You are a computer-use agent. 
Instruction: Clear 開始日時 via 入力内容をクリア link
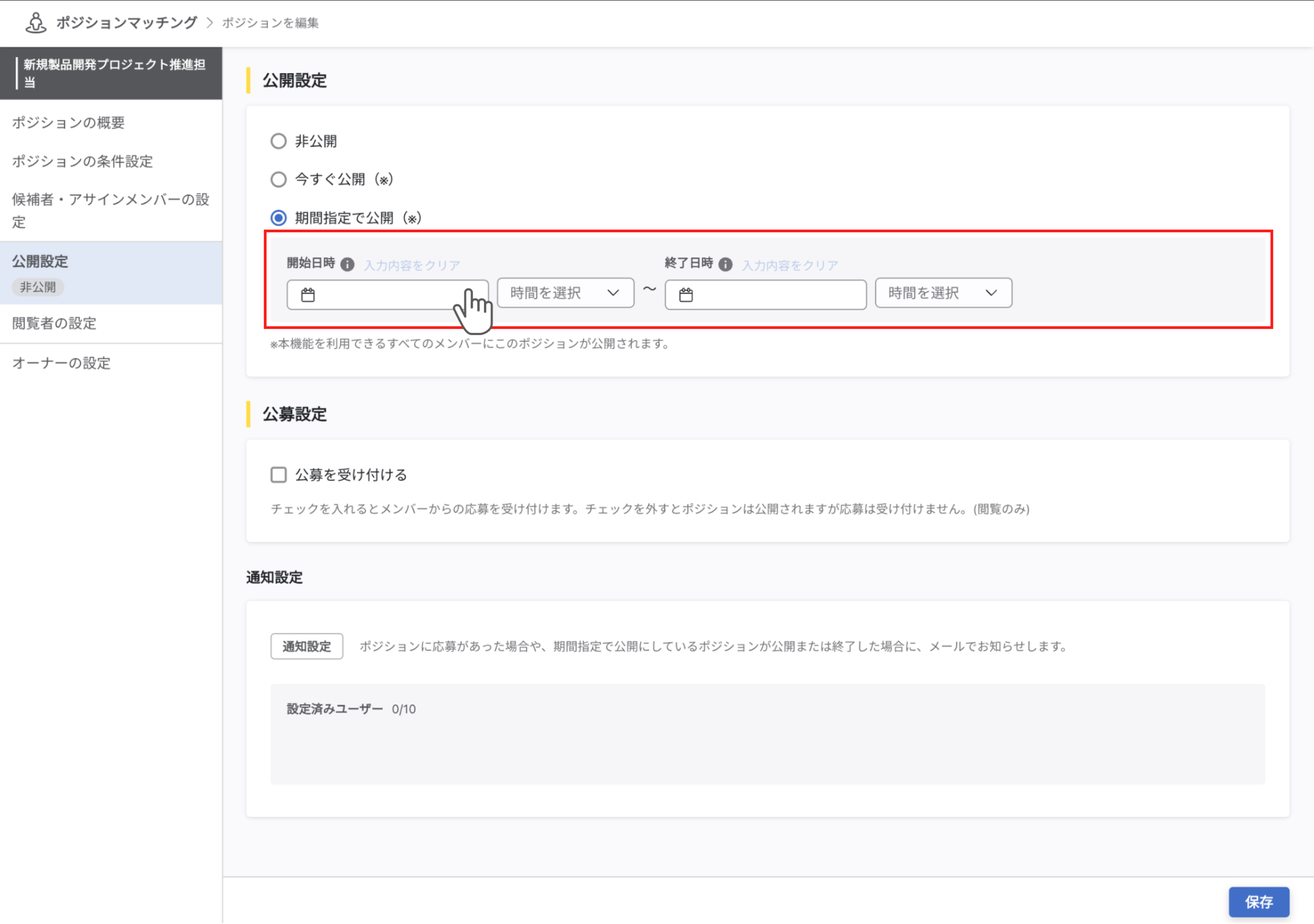pos(411,264)
